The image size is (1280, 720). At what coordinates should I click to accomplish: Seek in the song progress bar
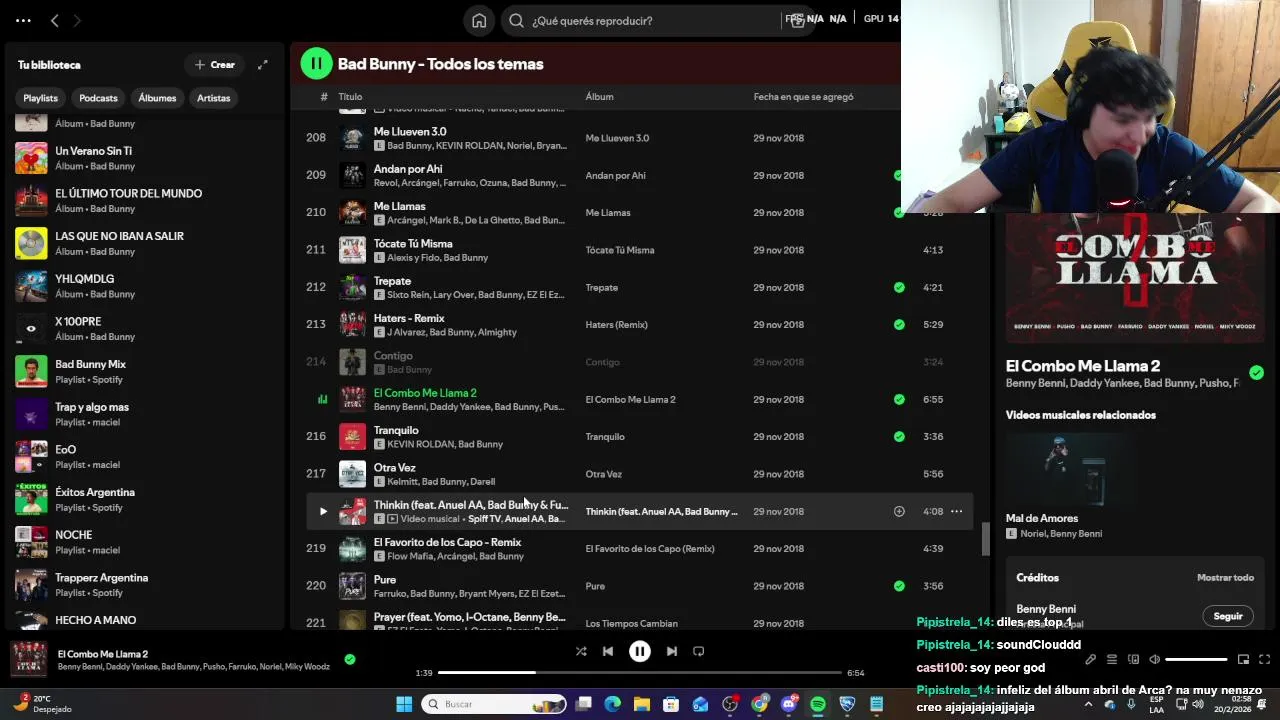click(640, 673)
